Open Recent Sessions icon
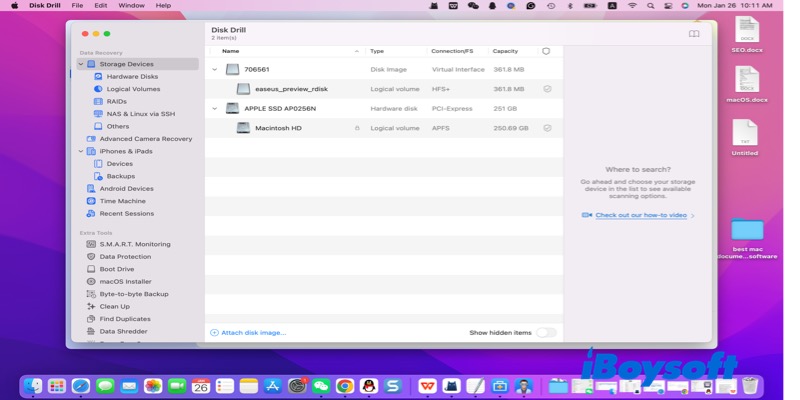800x400 pixels. [x=91, y=213]
